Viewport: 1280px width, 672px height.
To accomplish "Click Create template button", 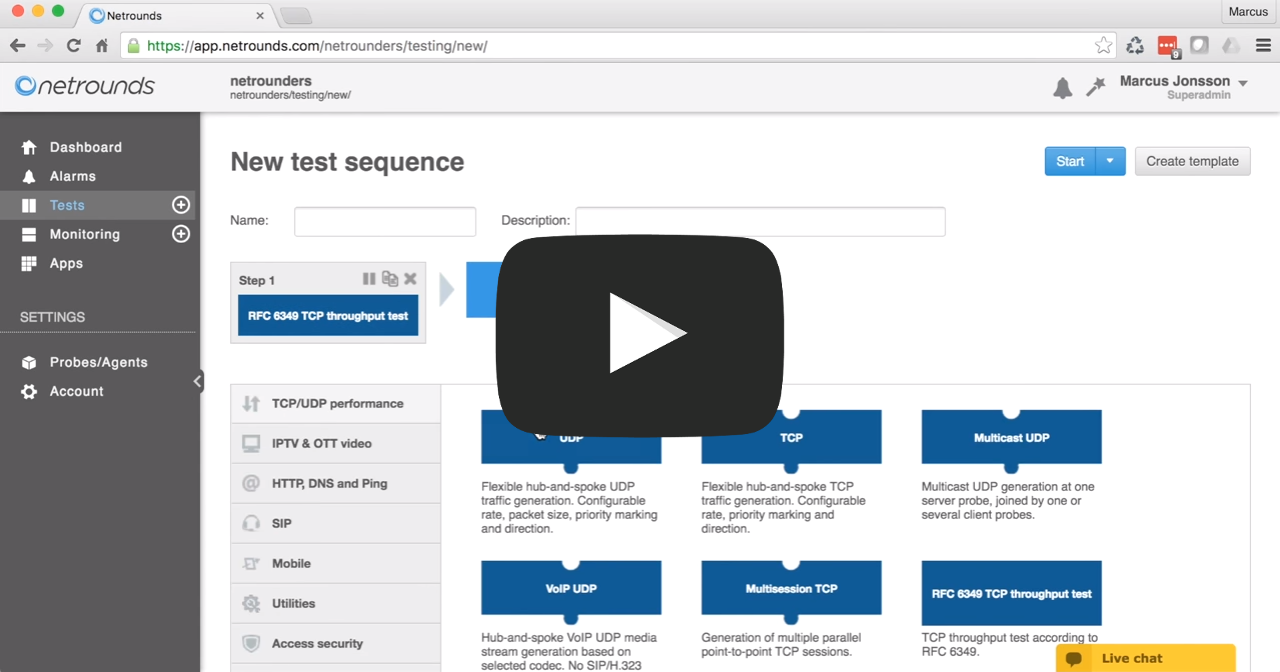I will coord(1192,161).
